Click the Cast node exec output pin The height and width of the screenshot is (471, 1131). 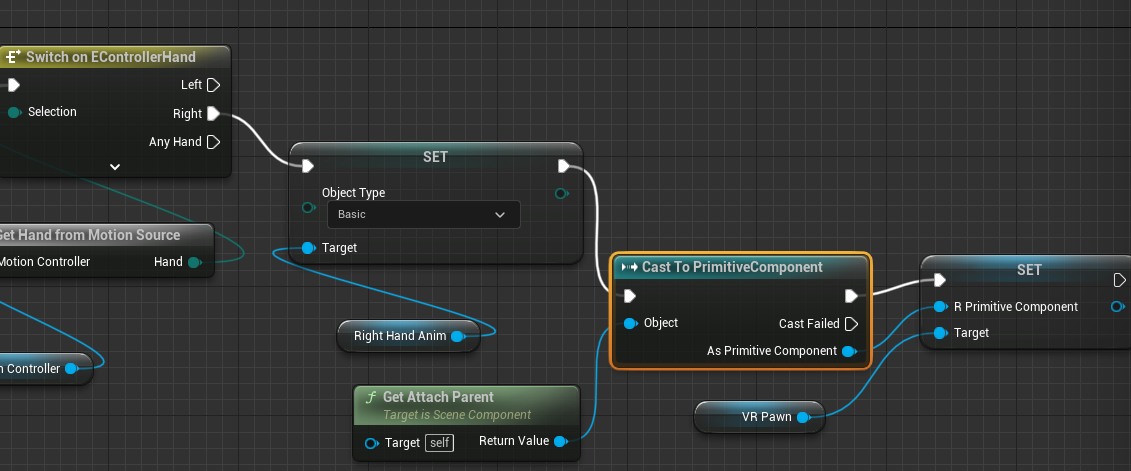click(852, 296)
